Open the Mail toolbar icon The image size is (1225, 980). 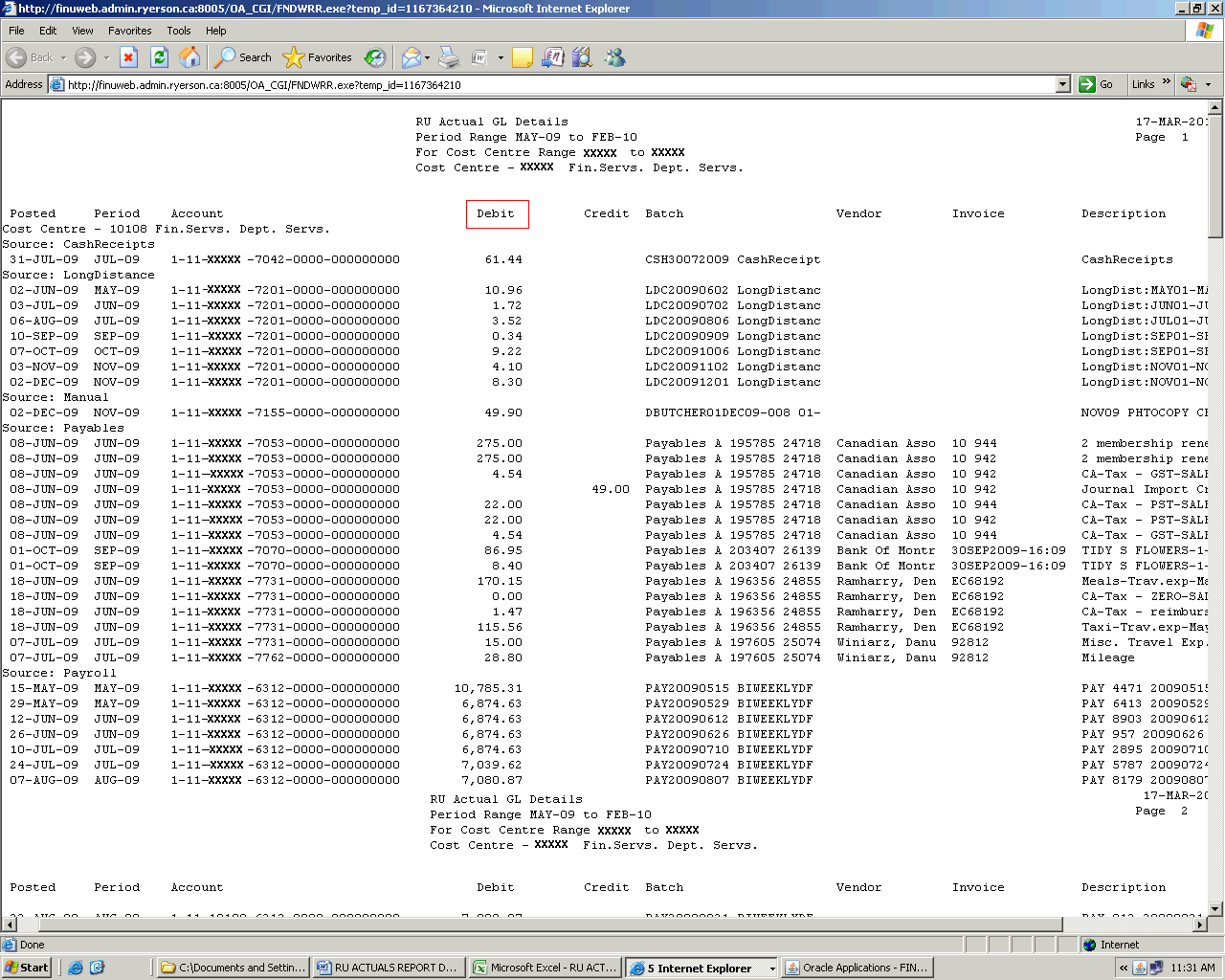pyautogui.click(x=411, y=57)
